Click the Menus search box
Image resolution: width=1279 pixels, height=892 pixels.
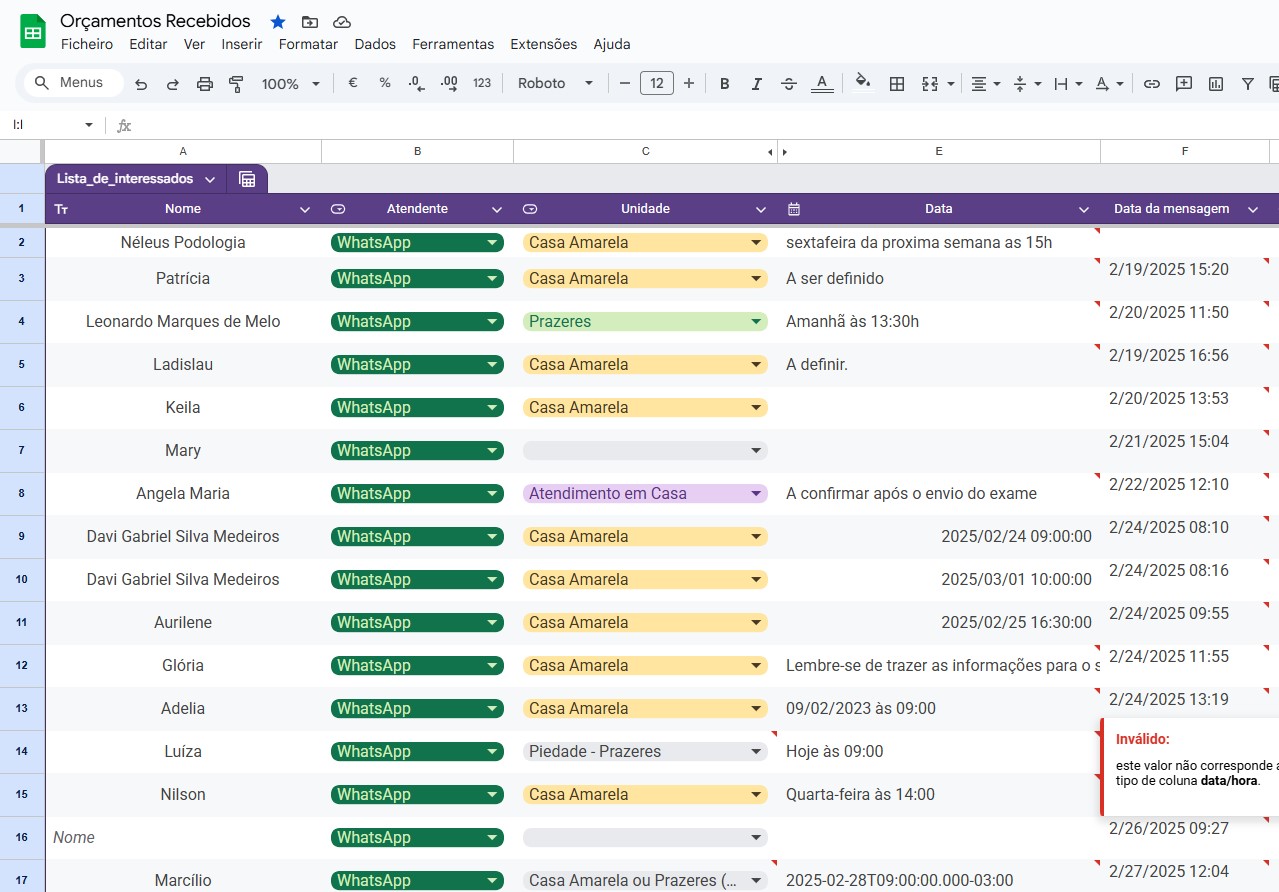pos(74,83)
